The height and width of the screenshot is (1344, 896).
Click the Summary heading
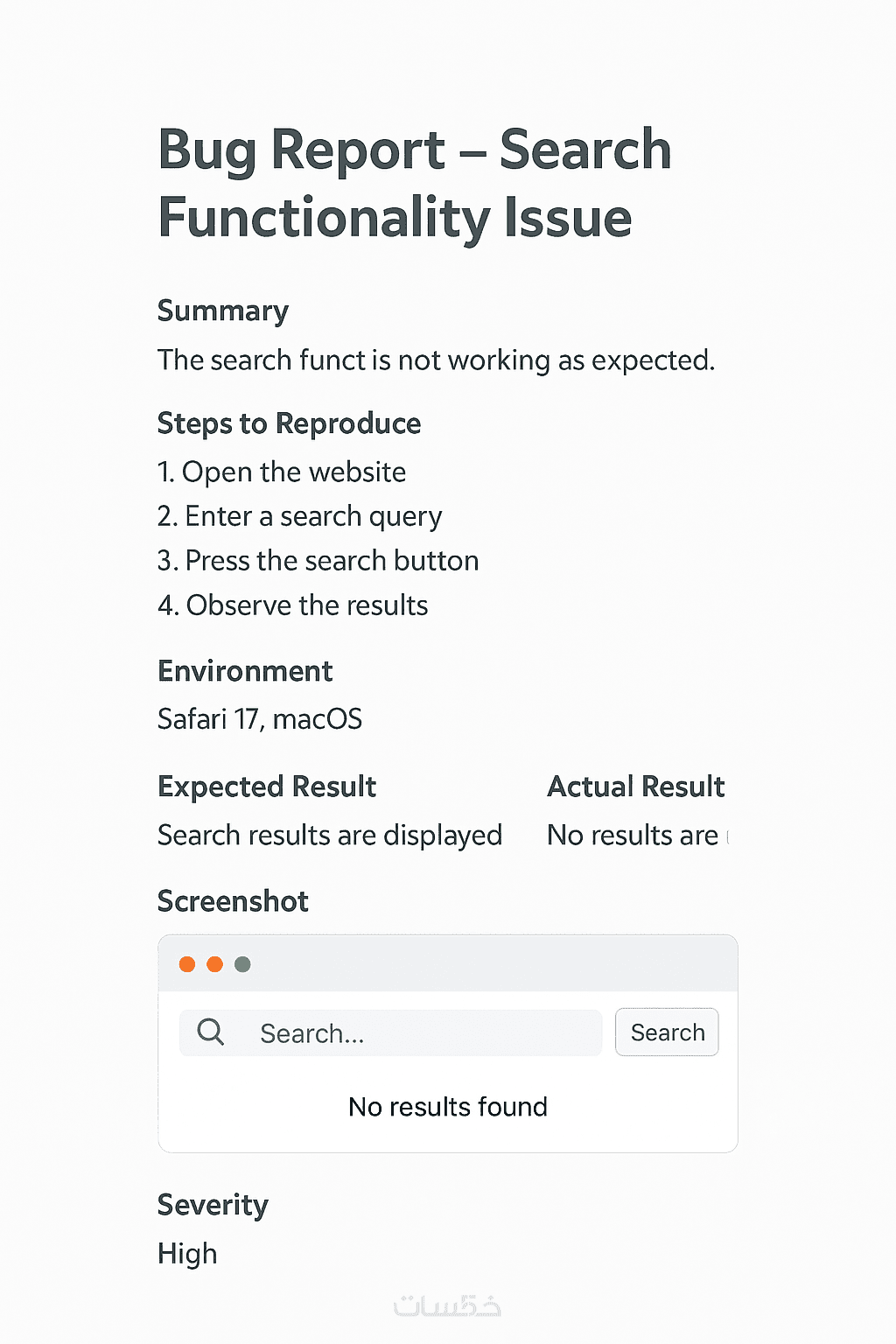pyautogui.click(x=223, y=311)
